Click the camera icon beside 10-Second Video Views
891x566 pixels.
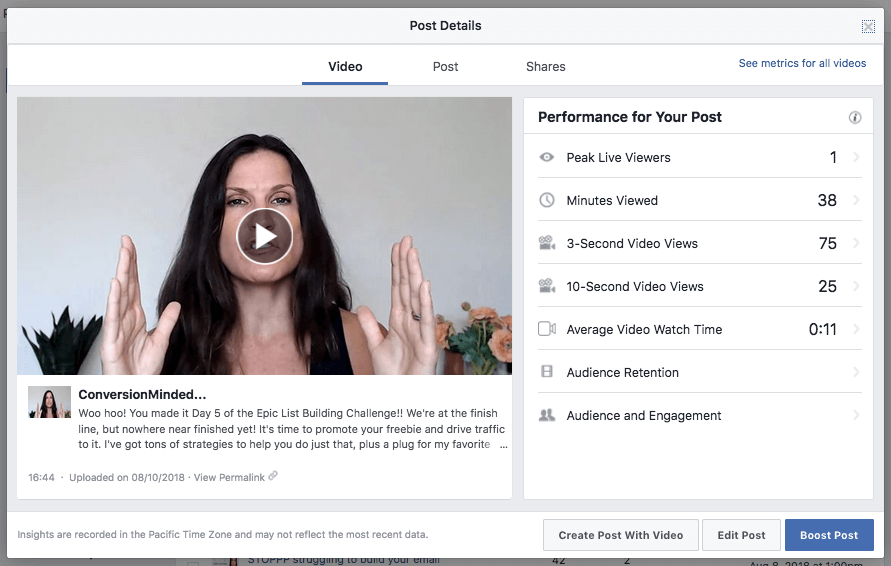[547, 286]
